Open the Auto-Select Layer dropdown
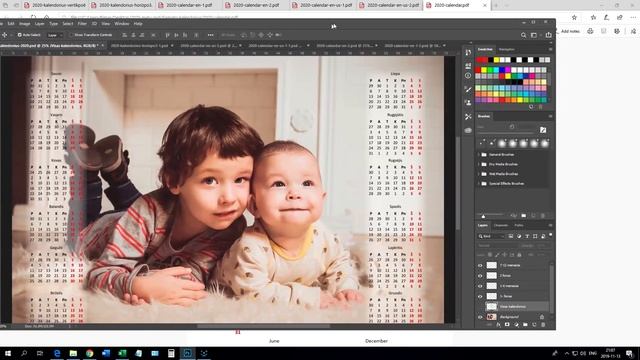Screen dimensions: 640x360 tap(54, 36)
